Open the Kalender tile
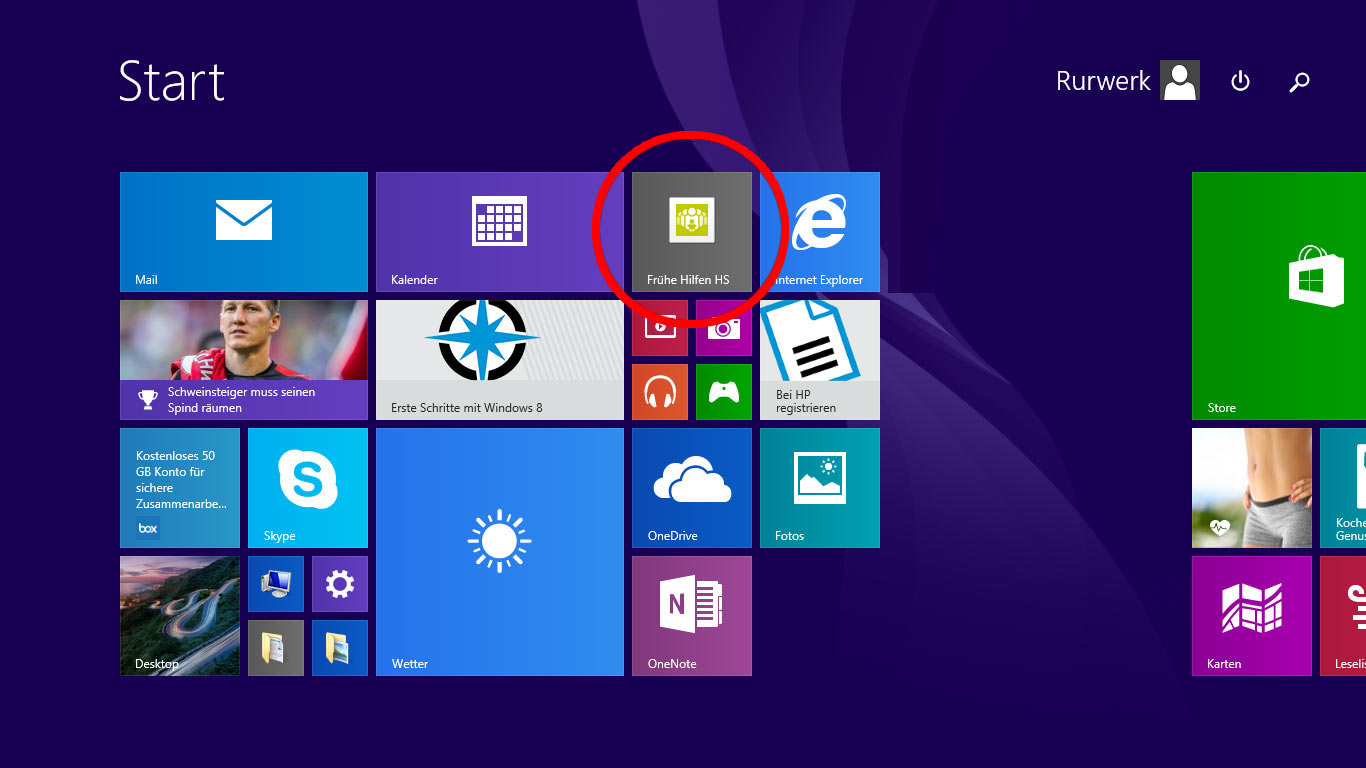Screen dimensions: 1366x768 (x=500, y=232)
